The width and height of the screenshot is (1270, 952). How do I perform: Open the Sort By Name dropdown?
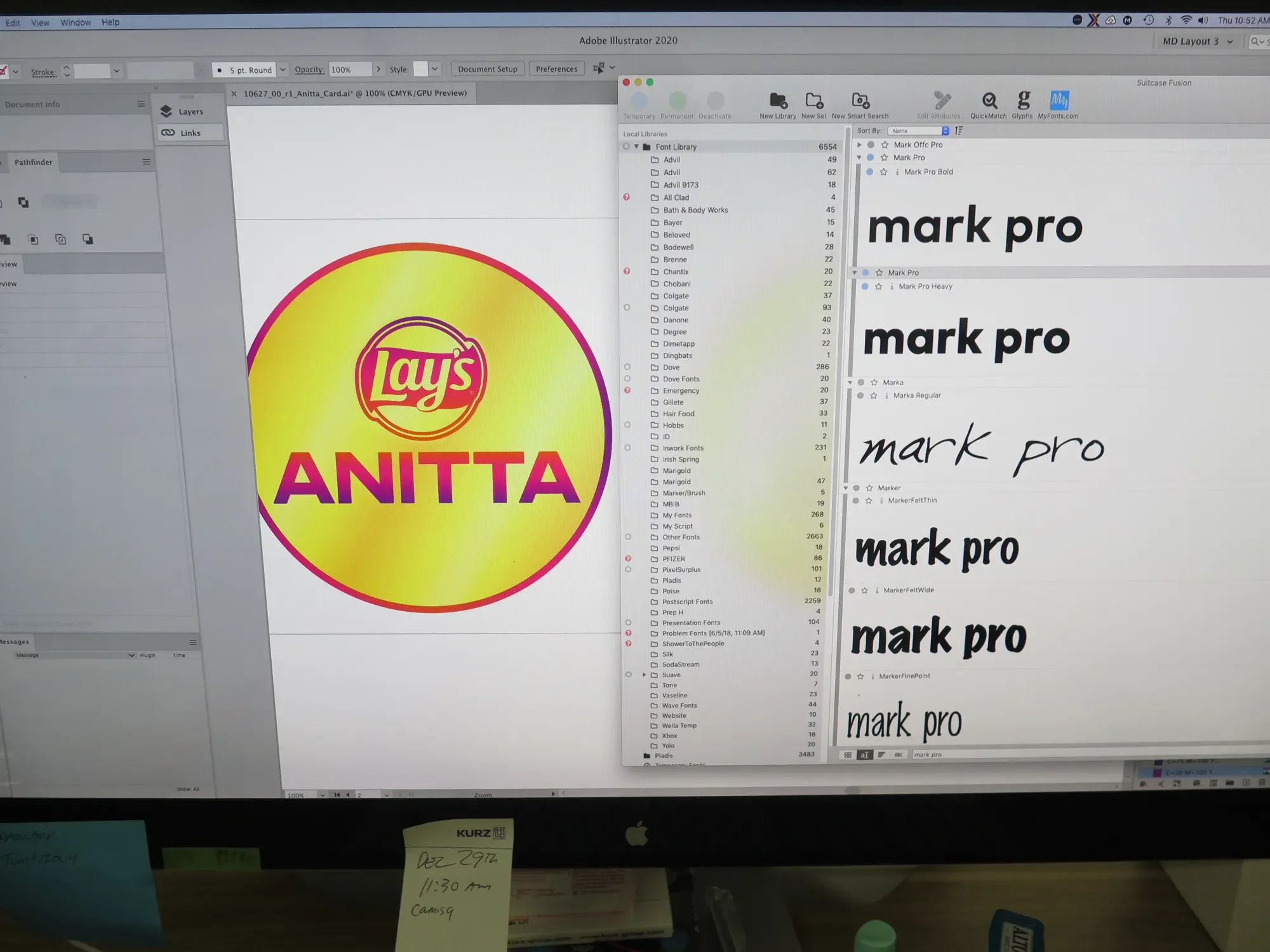(918, 131)
